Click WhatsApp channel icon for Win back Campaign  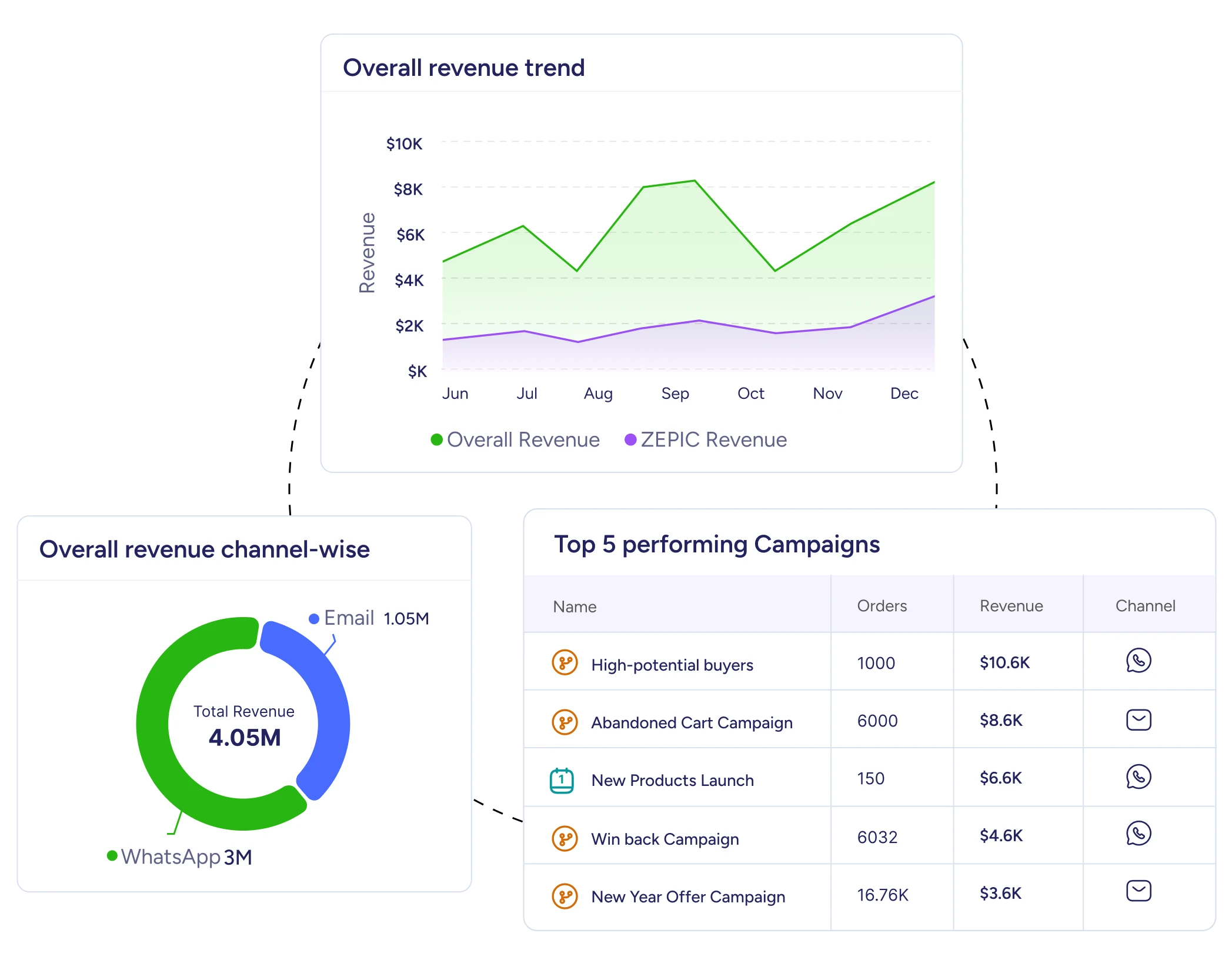coord(1138,834)
